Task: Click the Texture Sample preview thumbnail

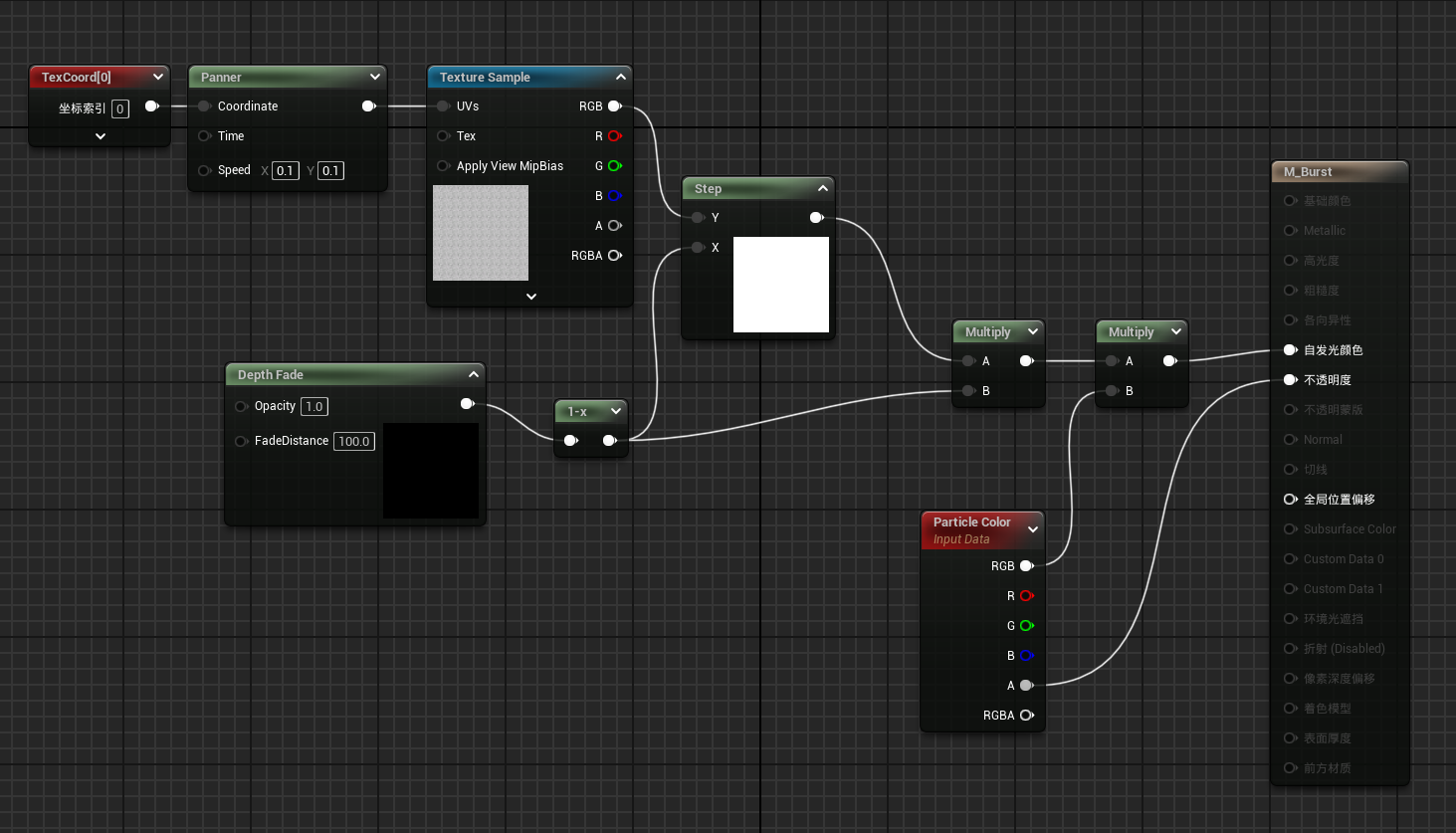Action: (x=481, y=233)
